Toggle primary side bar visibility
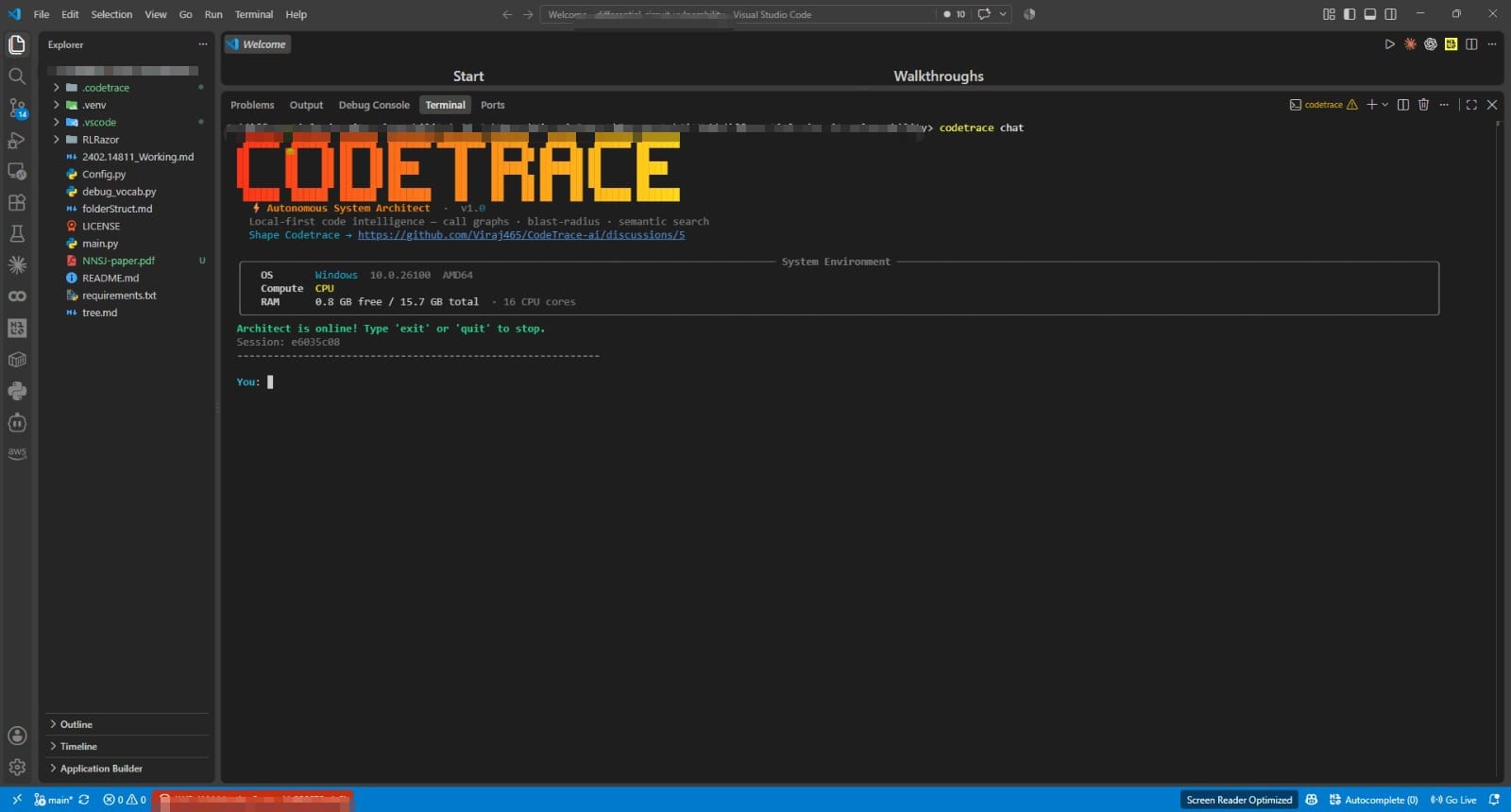Screen dimensions: 1511x812 tap(1350, 14)
